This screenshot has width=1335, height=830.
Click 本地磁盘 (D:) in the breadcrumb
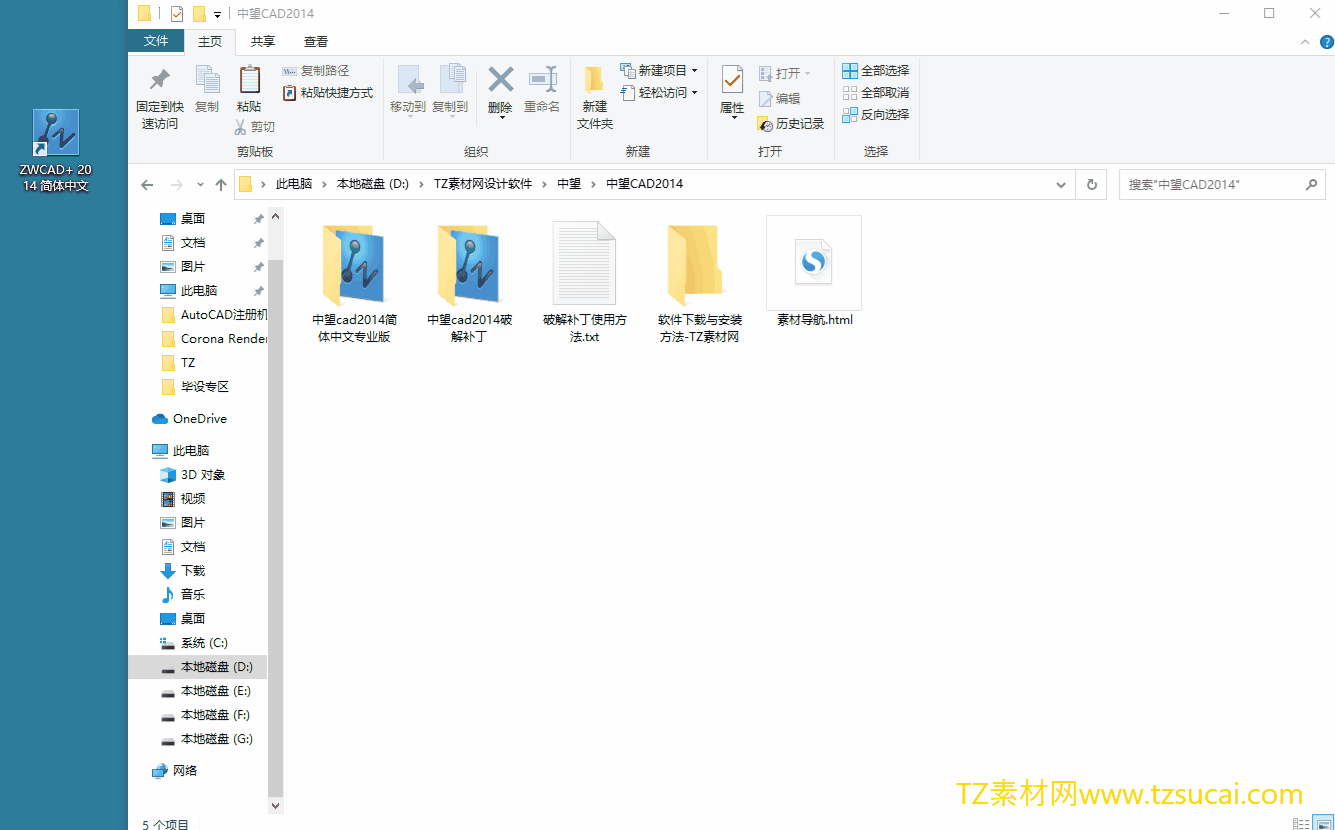click(x=373, y=184)
